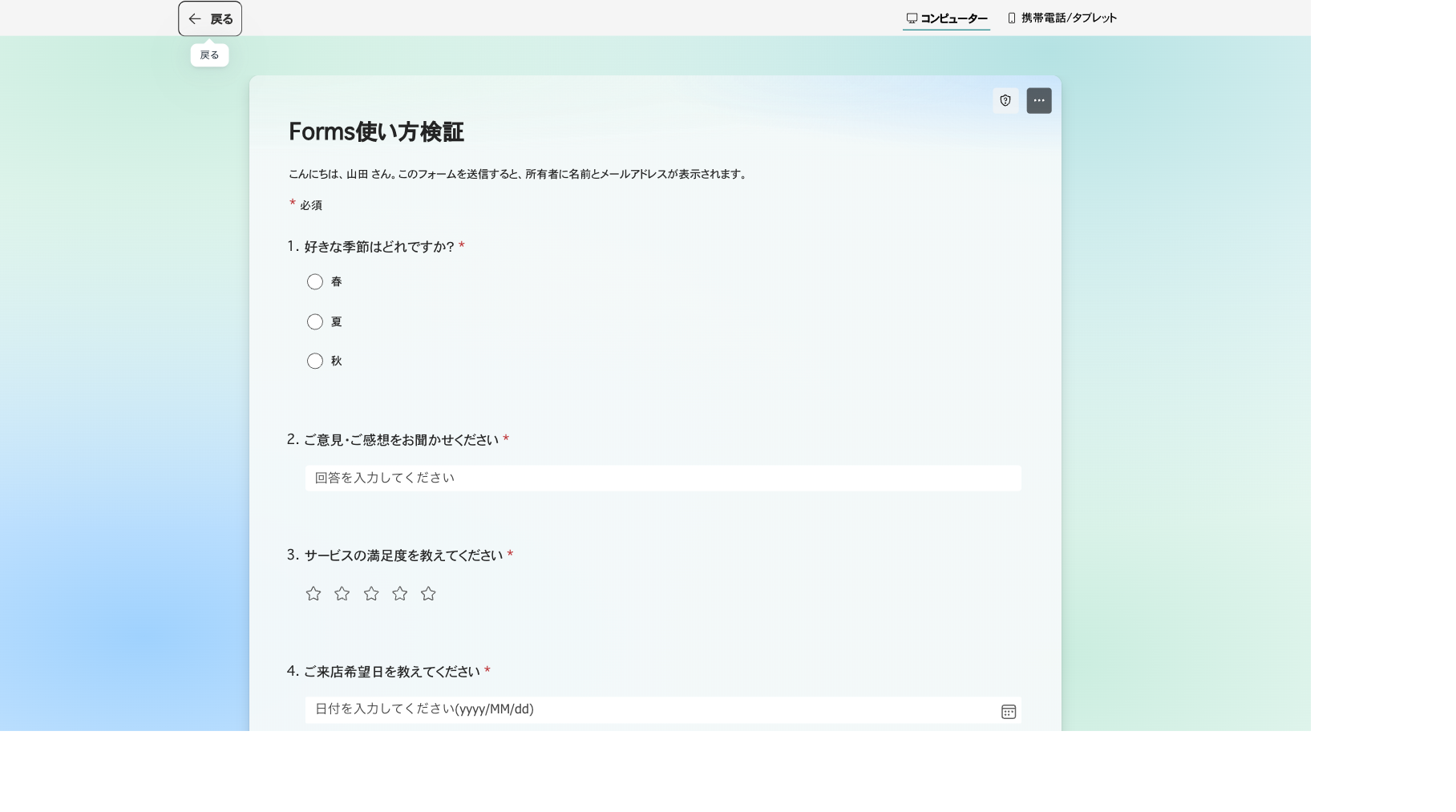
Task: Click question text 好きな季節はどれですか?
Action: [x=379, y=247]
